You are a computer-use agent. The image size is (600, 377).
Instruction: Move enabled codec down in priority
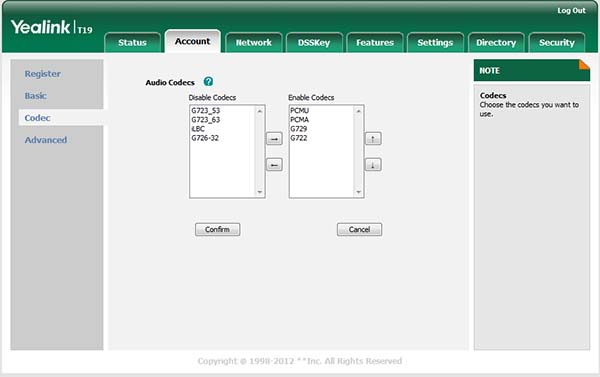(x=373, y=165)
